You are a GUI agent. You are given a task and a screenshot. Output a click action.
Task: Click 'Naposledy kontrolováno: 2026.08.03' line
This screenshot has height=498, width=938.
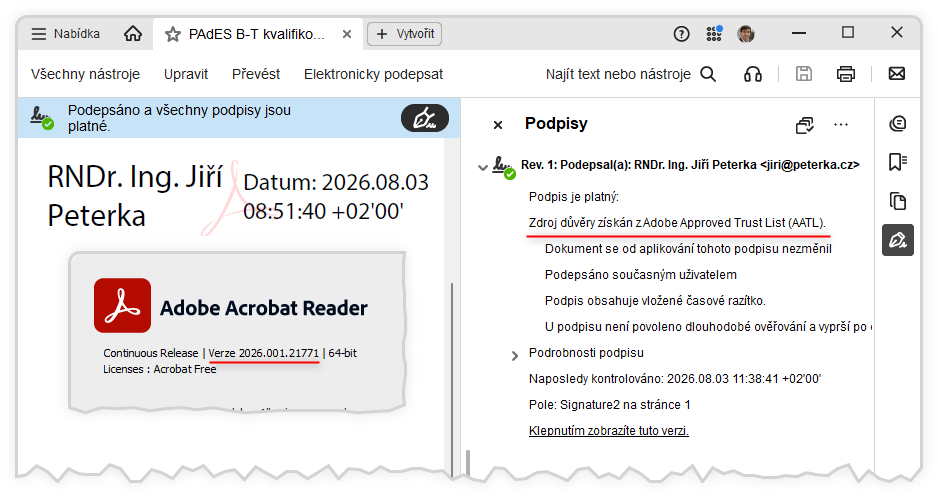675,378
